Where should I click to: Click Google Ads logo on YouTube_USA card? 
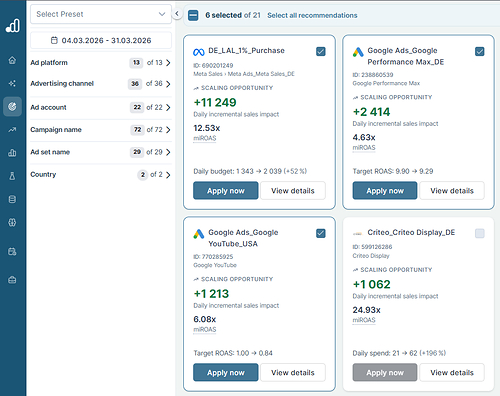click(199, 234)
